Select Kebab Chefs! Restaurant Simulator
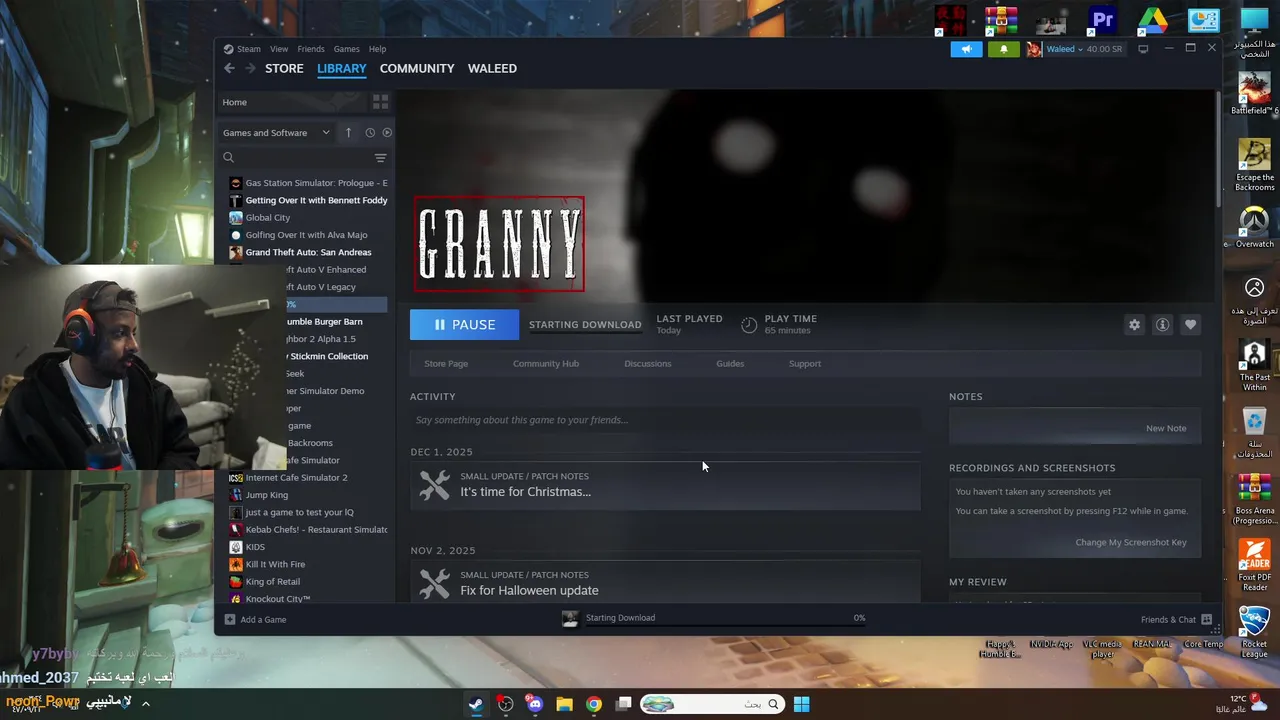1280x720 pixels. [307, 529]
